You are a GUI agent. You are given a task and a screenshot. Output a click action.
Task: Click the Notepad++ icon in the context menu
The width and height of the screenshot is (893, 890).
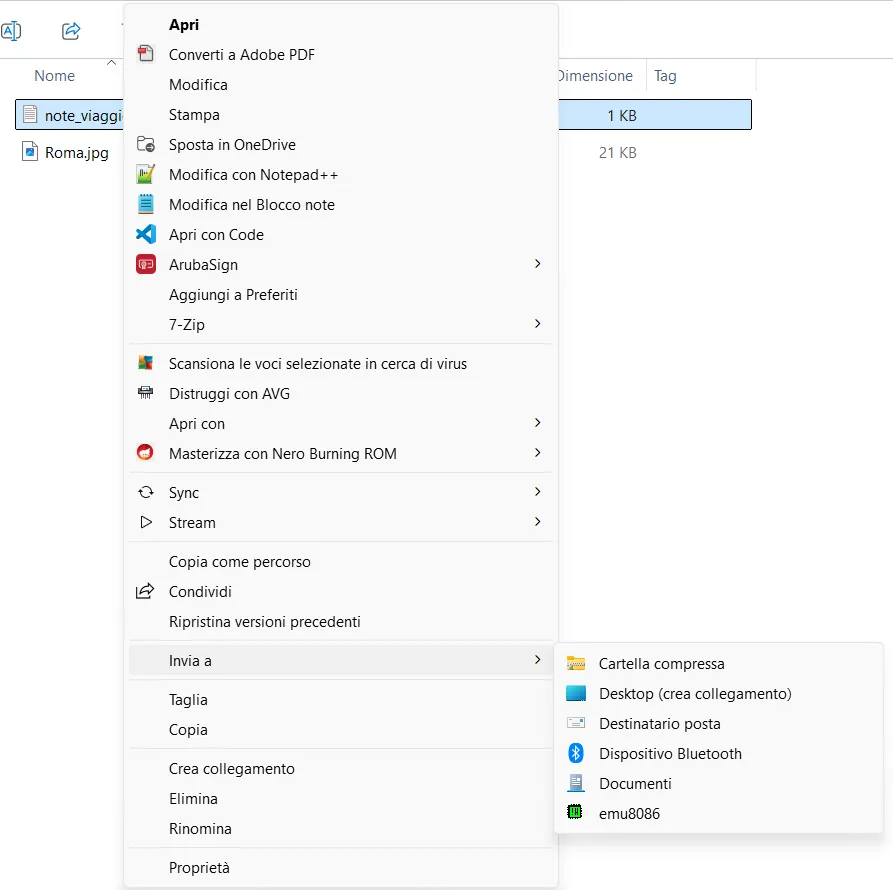(x=146, y=174)
